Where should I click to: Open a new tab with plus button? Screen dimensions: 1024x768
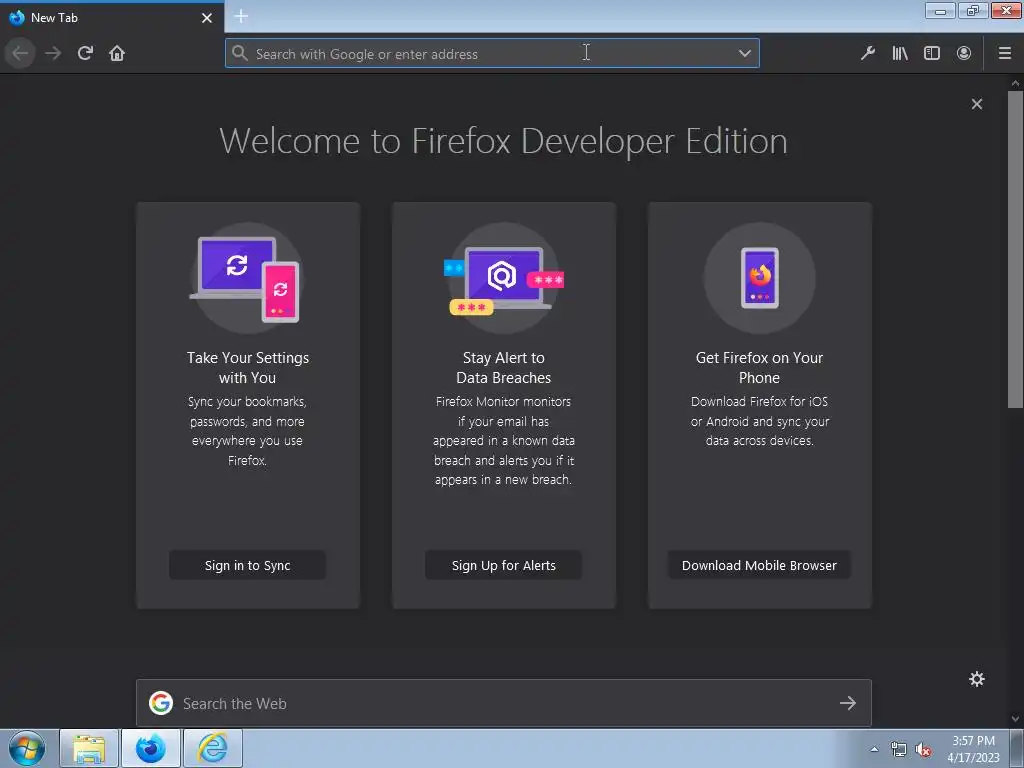click(241, 16)
